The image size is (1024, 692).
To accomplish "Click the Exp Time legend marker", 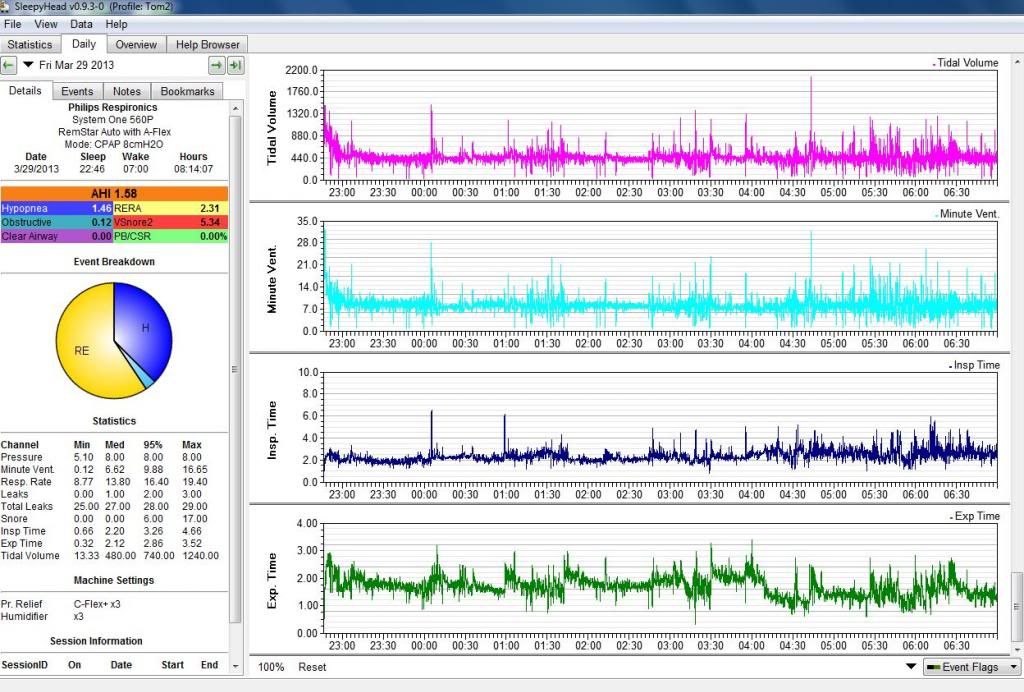I will click(x=950, y=517).
